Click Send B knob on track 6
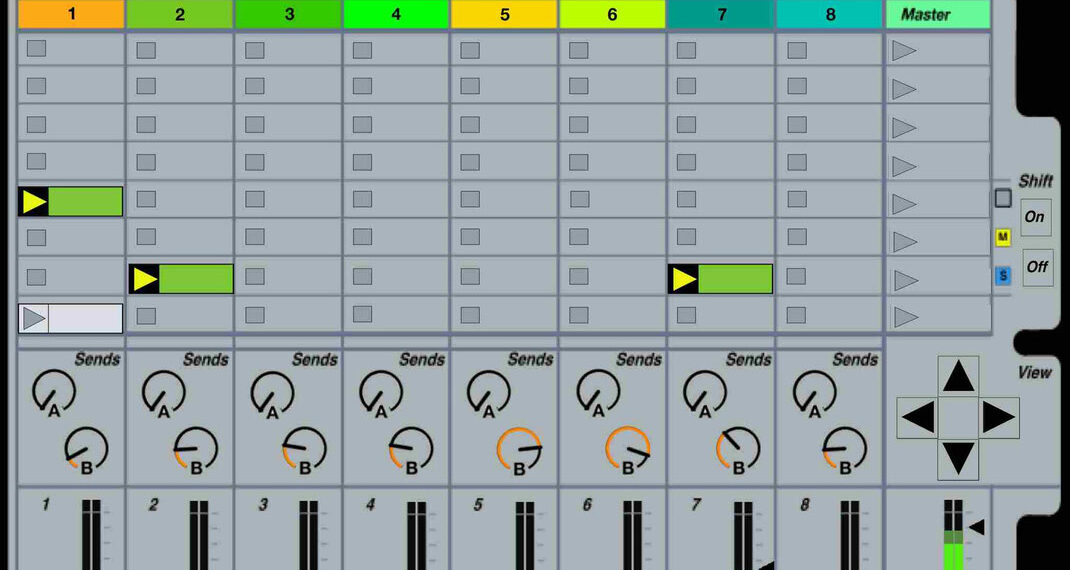Viewport: 1070px width, 570px height. click(x=628, y=449)
